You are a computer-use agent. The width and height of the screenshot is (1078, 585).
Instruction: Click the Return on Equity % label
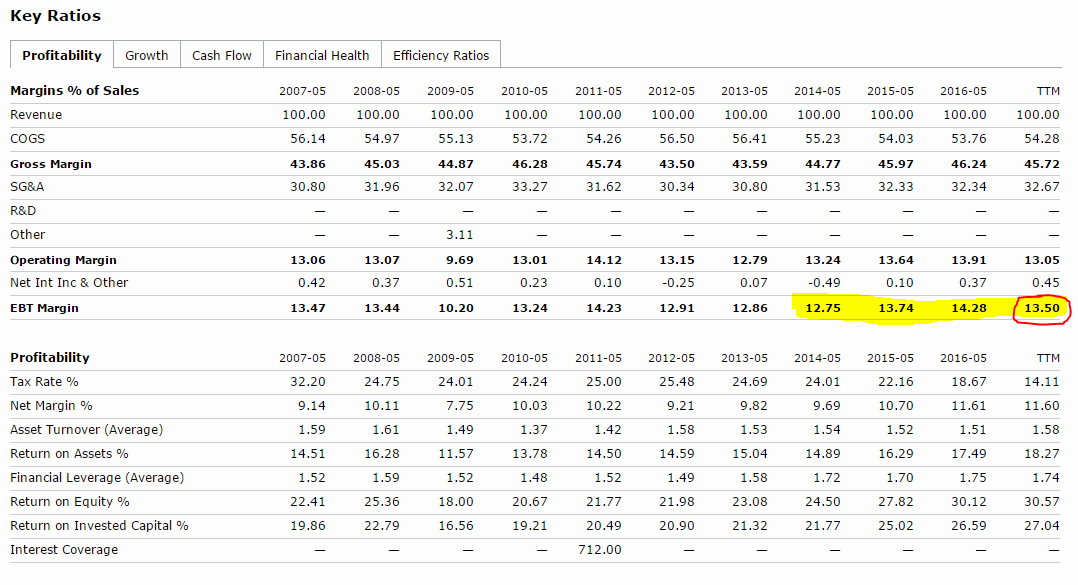[70, 502]
